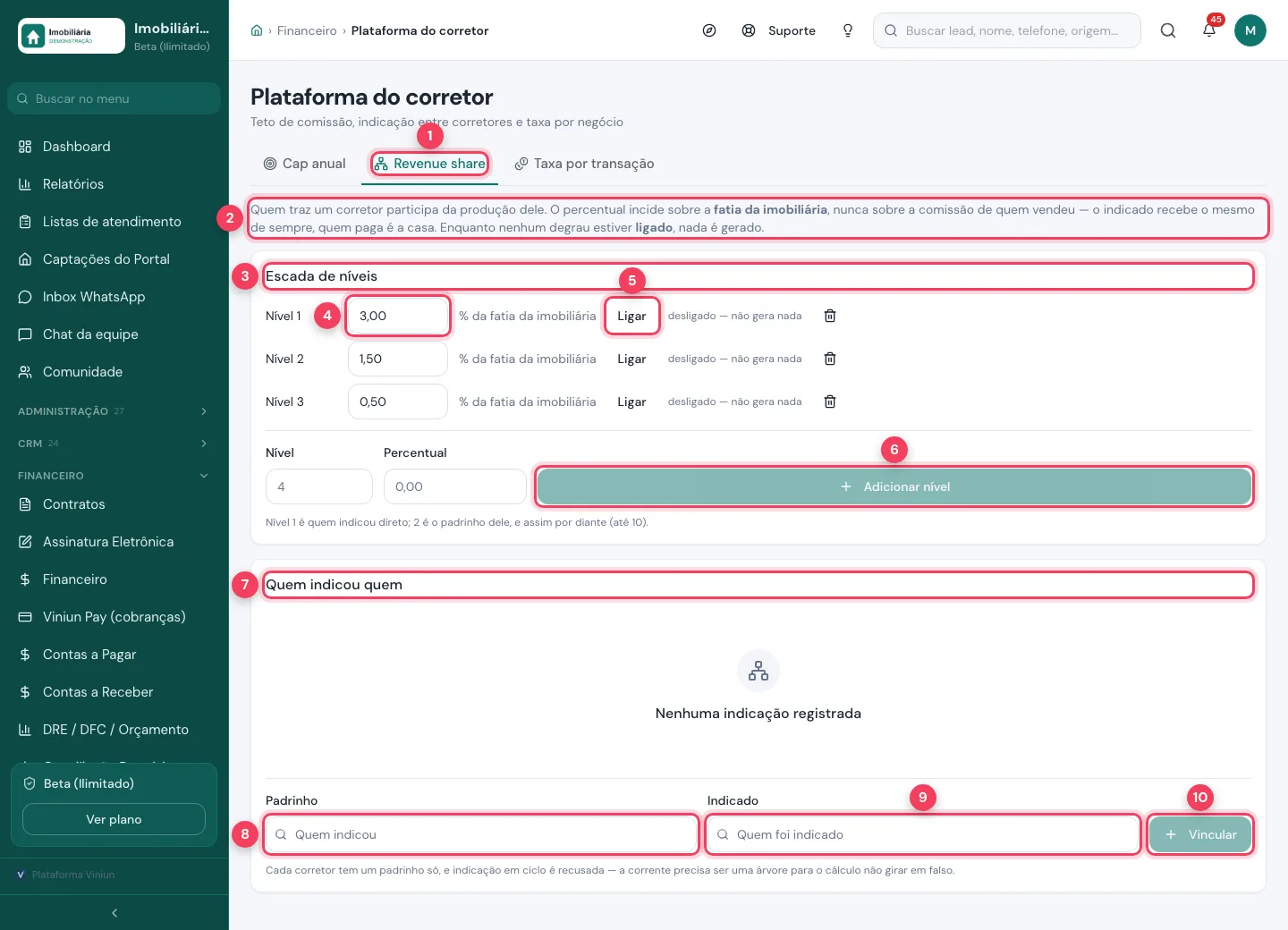Focus the global lead search field
Image resolution: width=1288 pixels, height=930 pixels.
click(1007, 30)
